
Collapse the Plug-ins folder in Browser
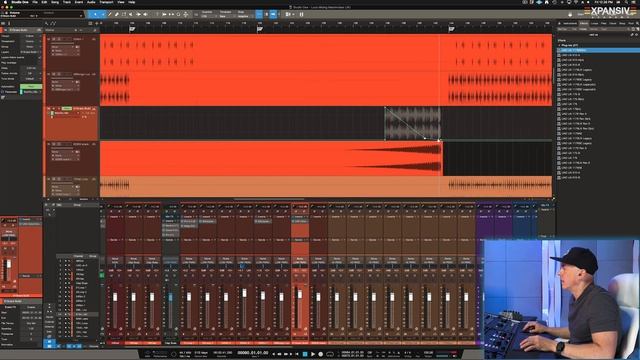coord(560,45)
